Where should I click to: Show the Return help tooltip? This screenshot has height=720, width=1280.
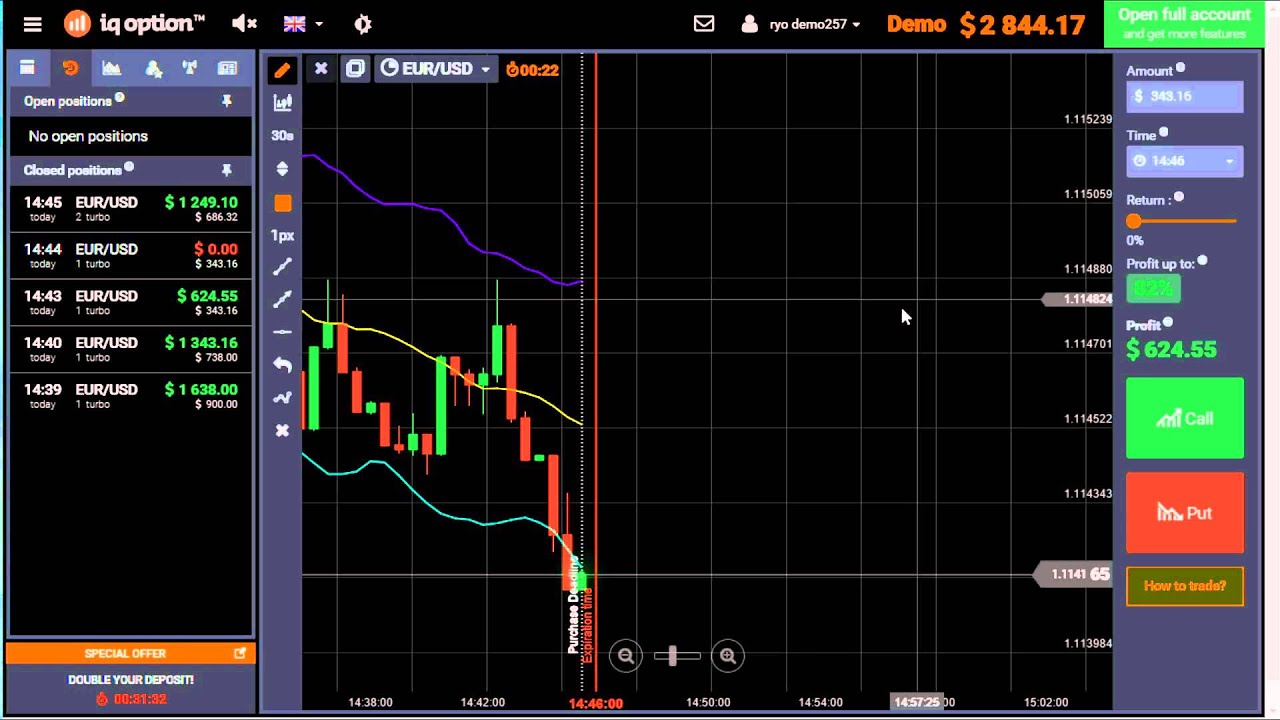[x=1179, y=197]
